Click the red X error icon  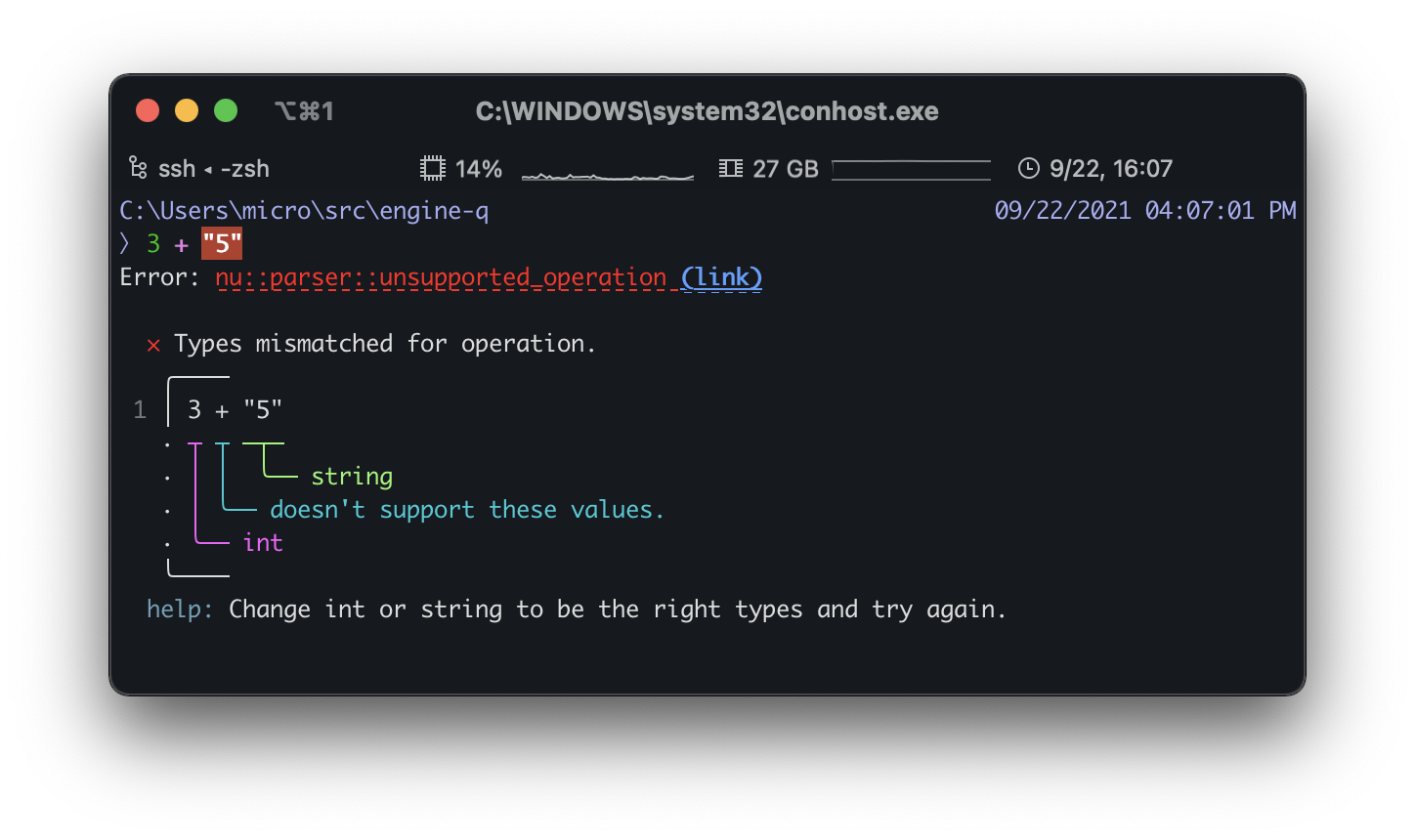(153, 344)
